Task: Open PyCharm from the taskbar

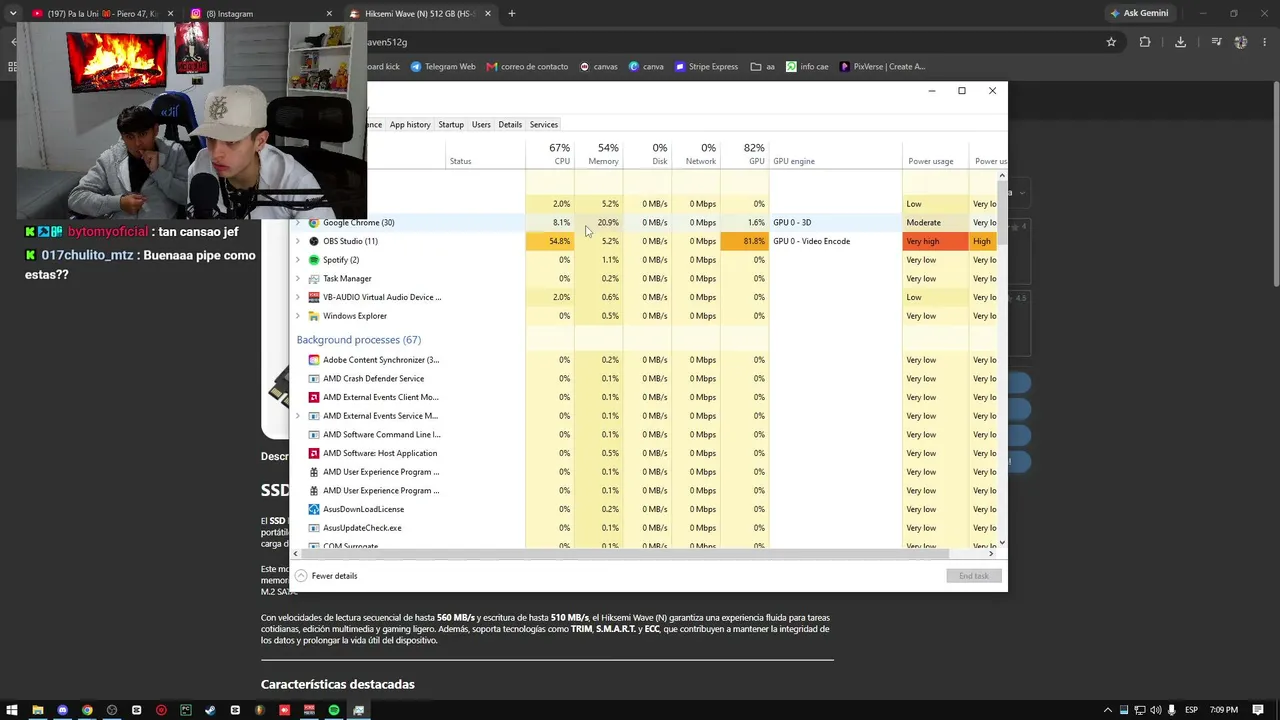Action: click(186, 710)
